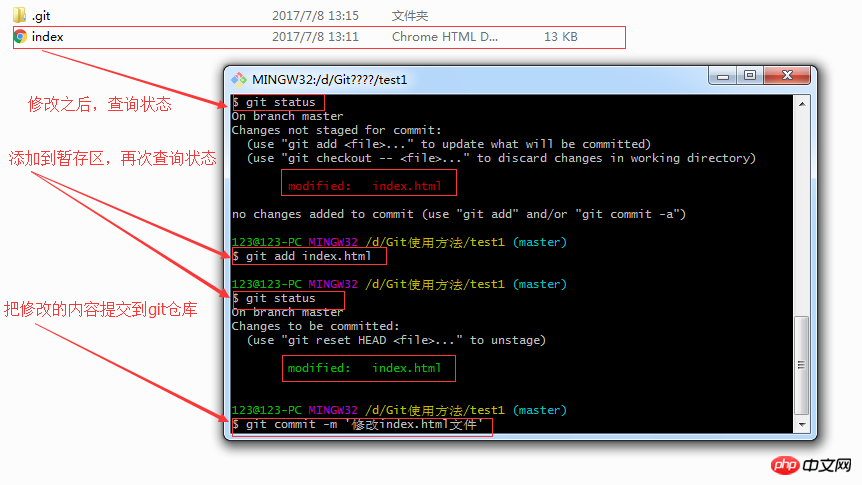Click the date 2017/7/8 13:11

tap(315, 37)
